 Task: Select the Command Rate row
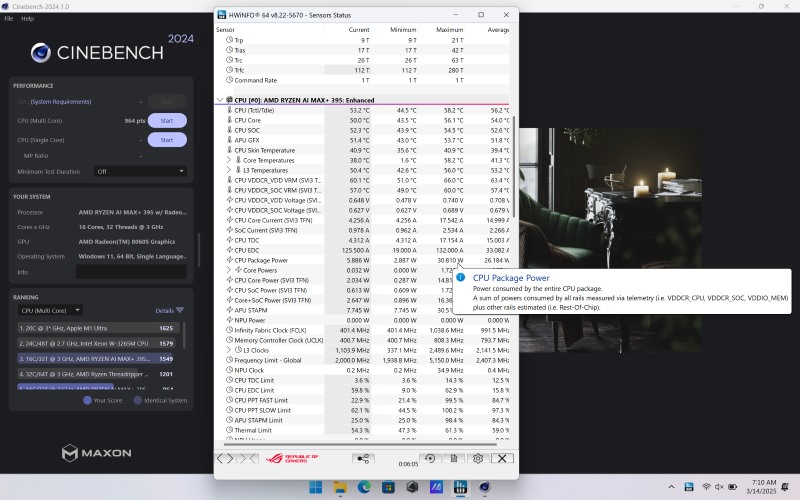(x=362, y=80)
